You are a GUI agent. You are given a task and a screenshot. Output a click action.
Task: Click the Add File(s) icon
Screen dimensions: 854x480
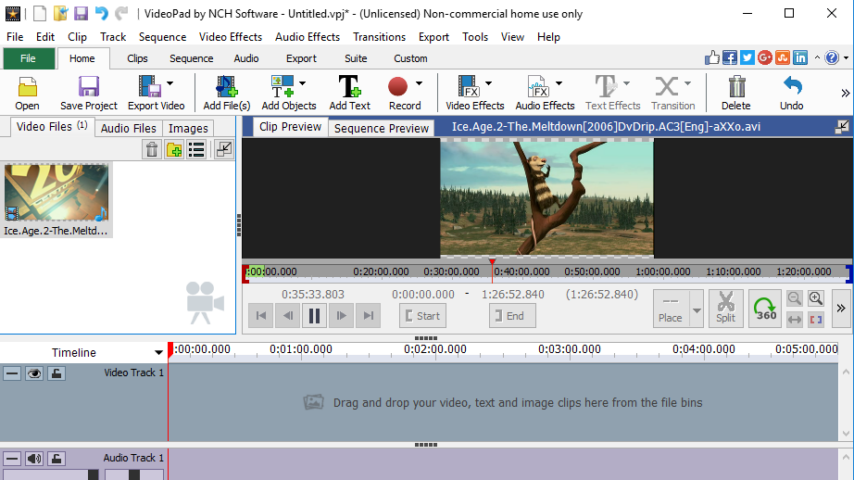point(226,93)
